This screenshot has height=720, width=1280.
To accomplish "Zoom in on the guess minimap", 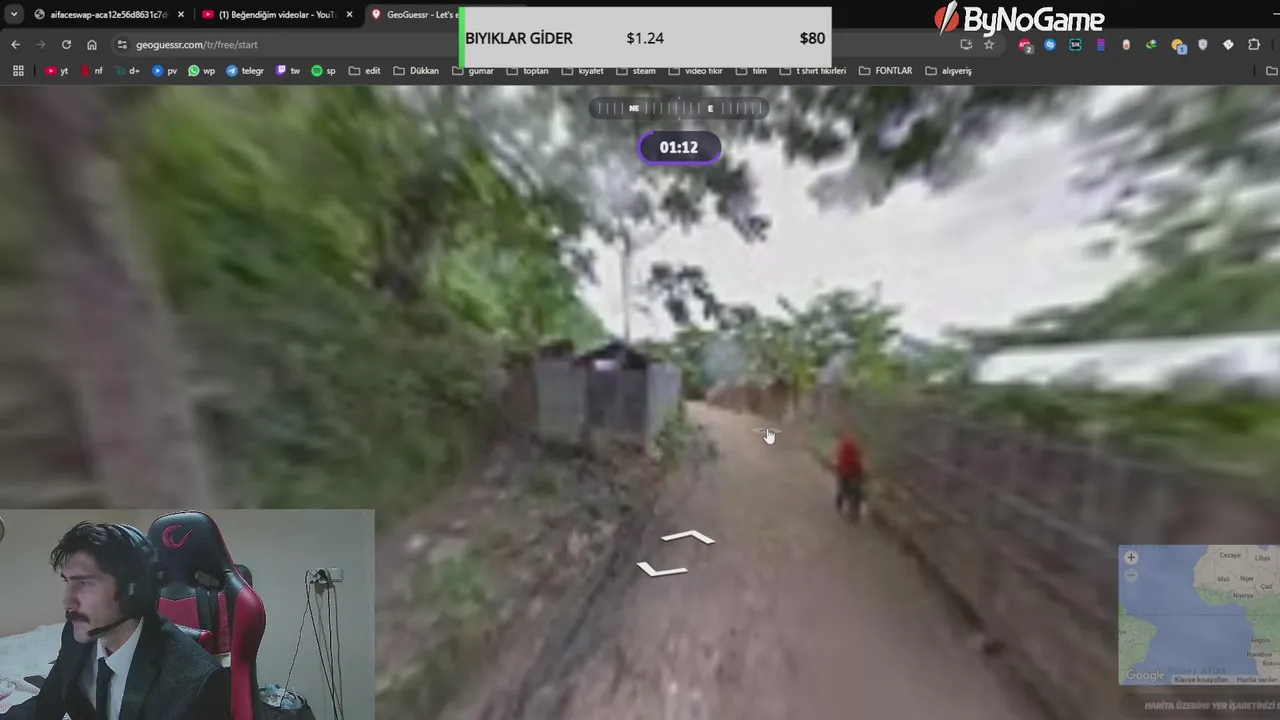I will tap(1131, 557).
